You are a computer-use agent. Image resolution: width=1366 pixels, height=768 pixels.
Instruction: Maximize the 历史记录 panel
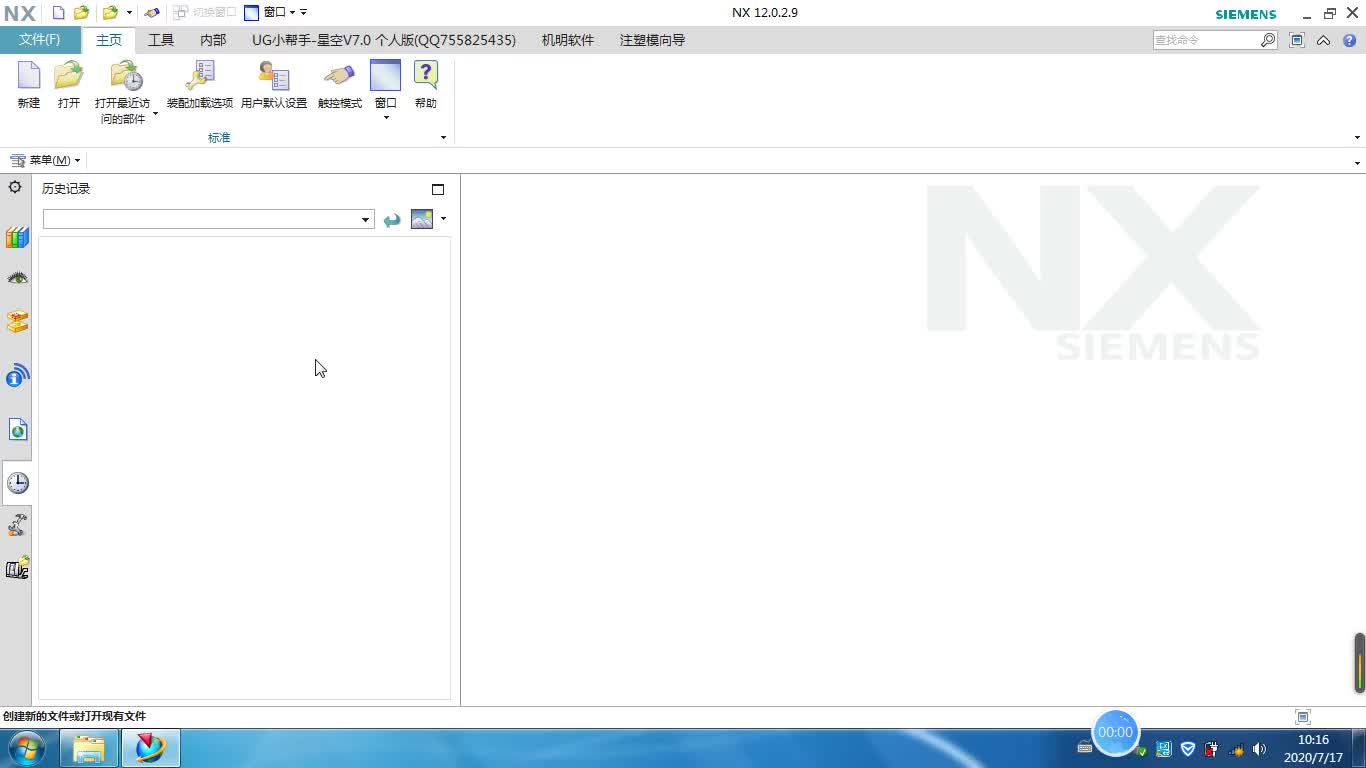[x=437, y=189]
